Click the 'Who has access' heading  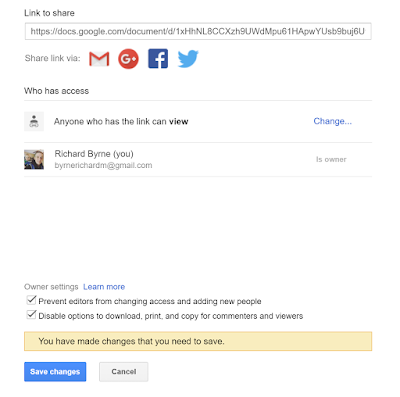[56, 91]
